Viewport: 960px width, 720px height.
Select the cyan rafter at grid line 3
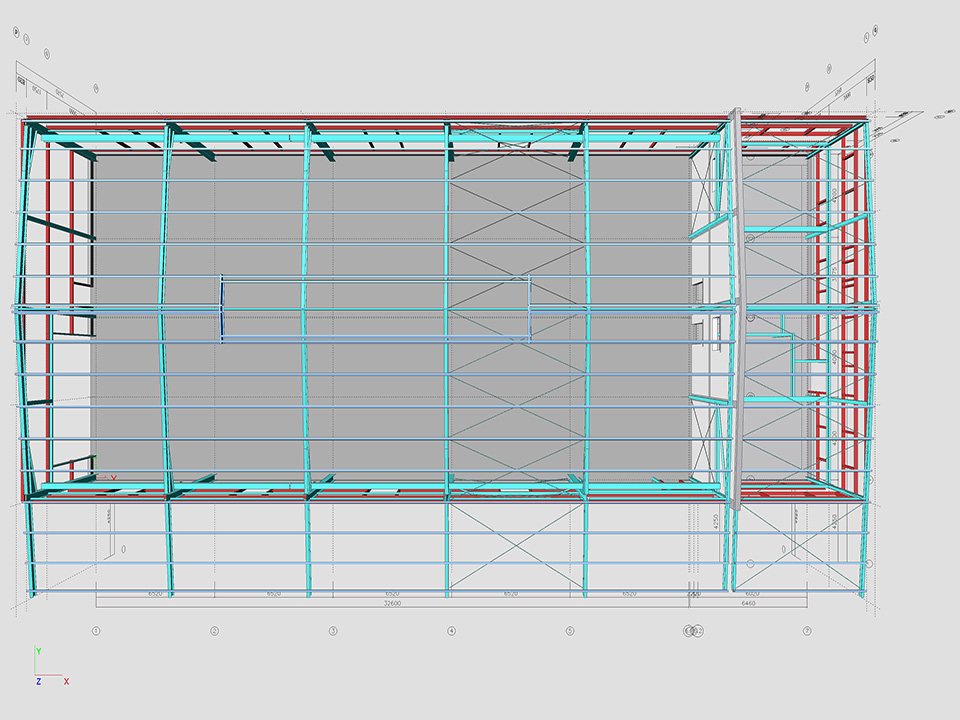[306, 300]
